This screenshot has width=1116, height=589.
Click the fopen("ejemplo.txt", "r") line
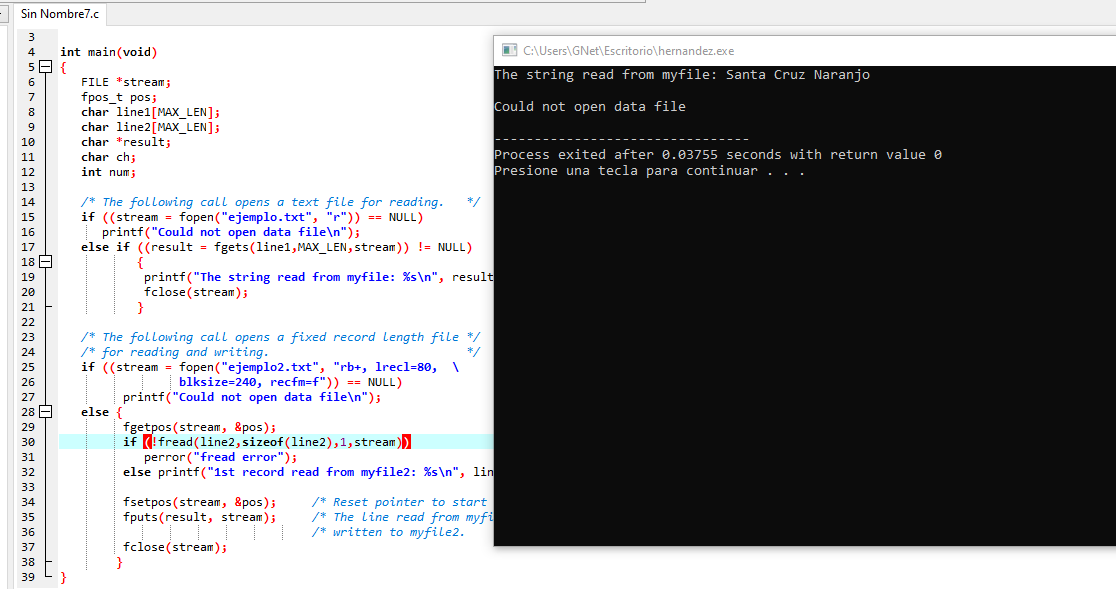click(x=252, y=217)
